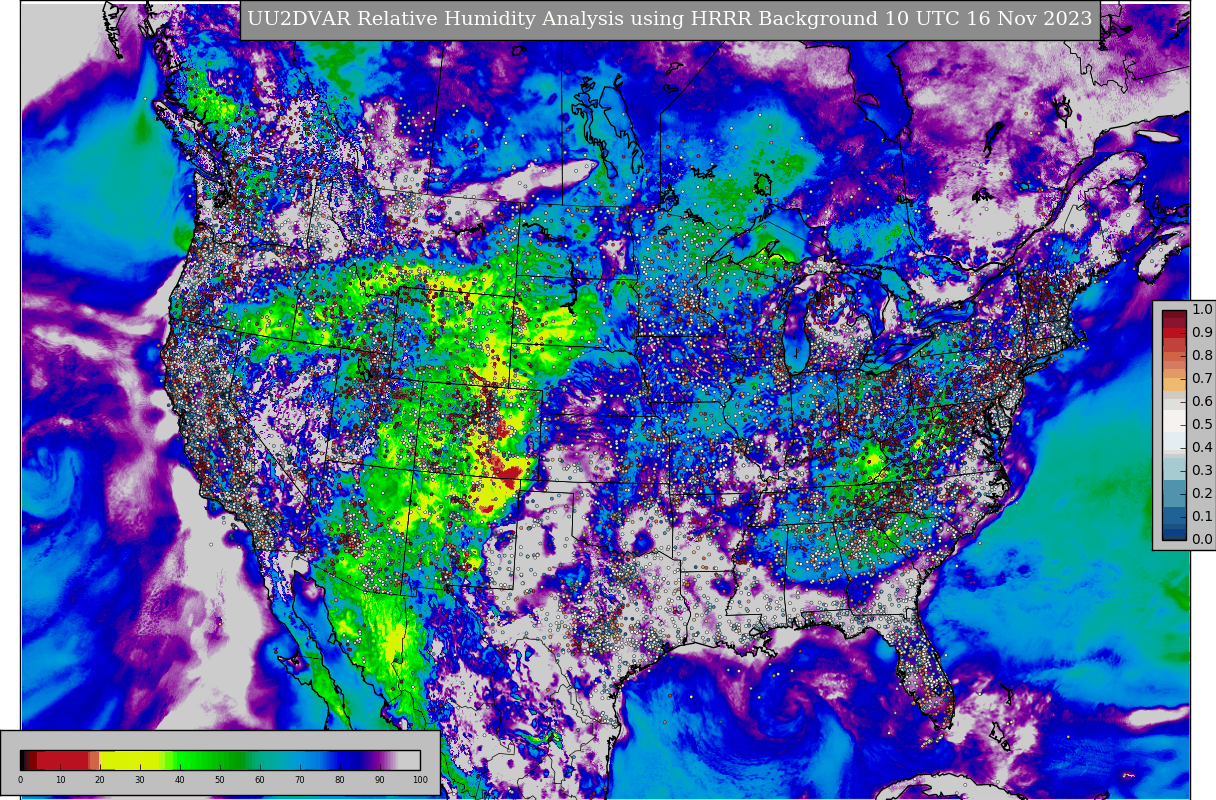Click the '80' tick label on the humidity scale
This screenshot has height=800, width=1216.
point(340,780)
